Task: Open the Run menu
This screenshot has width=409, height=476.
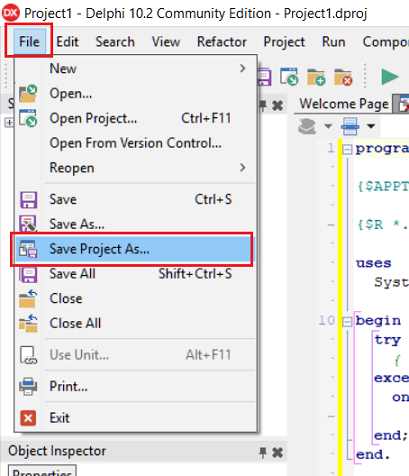Action: point(333,42)
